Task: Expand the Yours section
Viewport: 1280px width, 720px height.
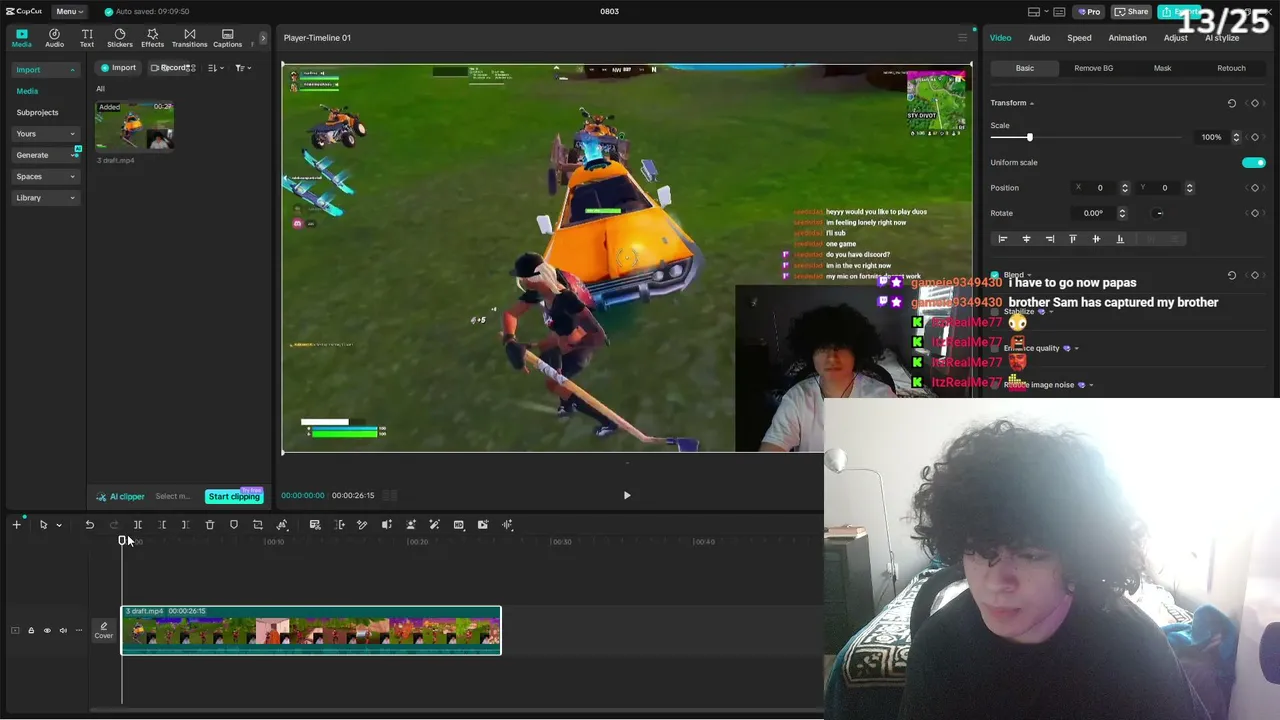Action: [72, 134]
